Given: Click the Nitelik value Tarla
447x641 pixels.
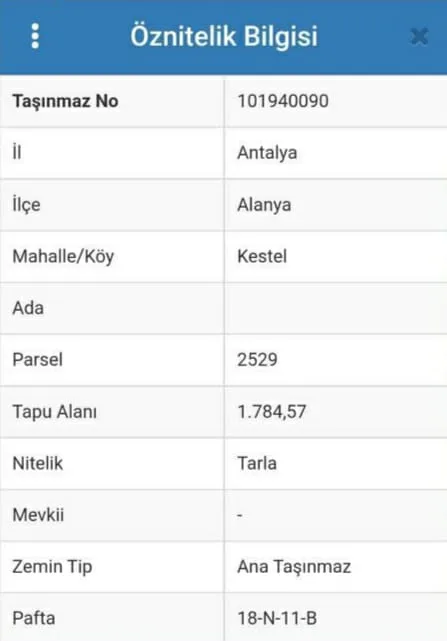Looking at the screenshot, I should (257, 463).
